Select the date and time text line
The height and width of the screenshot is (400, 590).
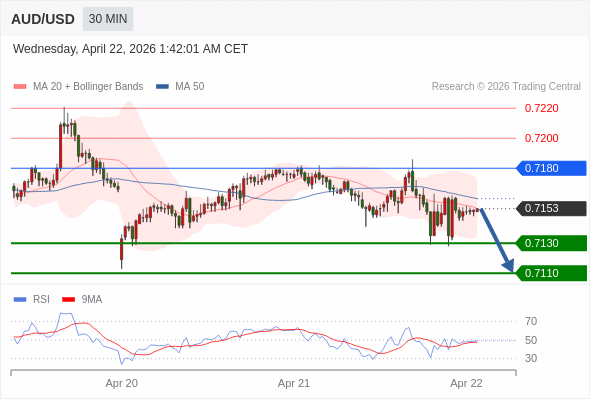pyautogui.click(x=130, y=49)
